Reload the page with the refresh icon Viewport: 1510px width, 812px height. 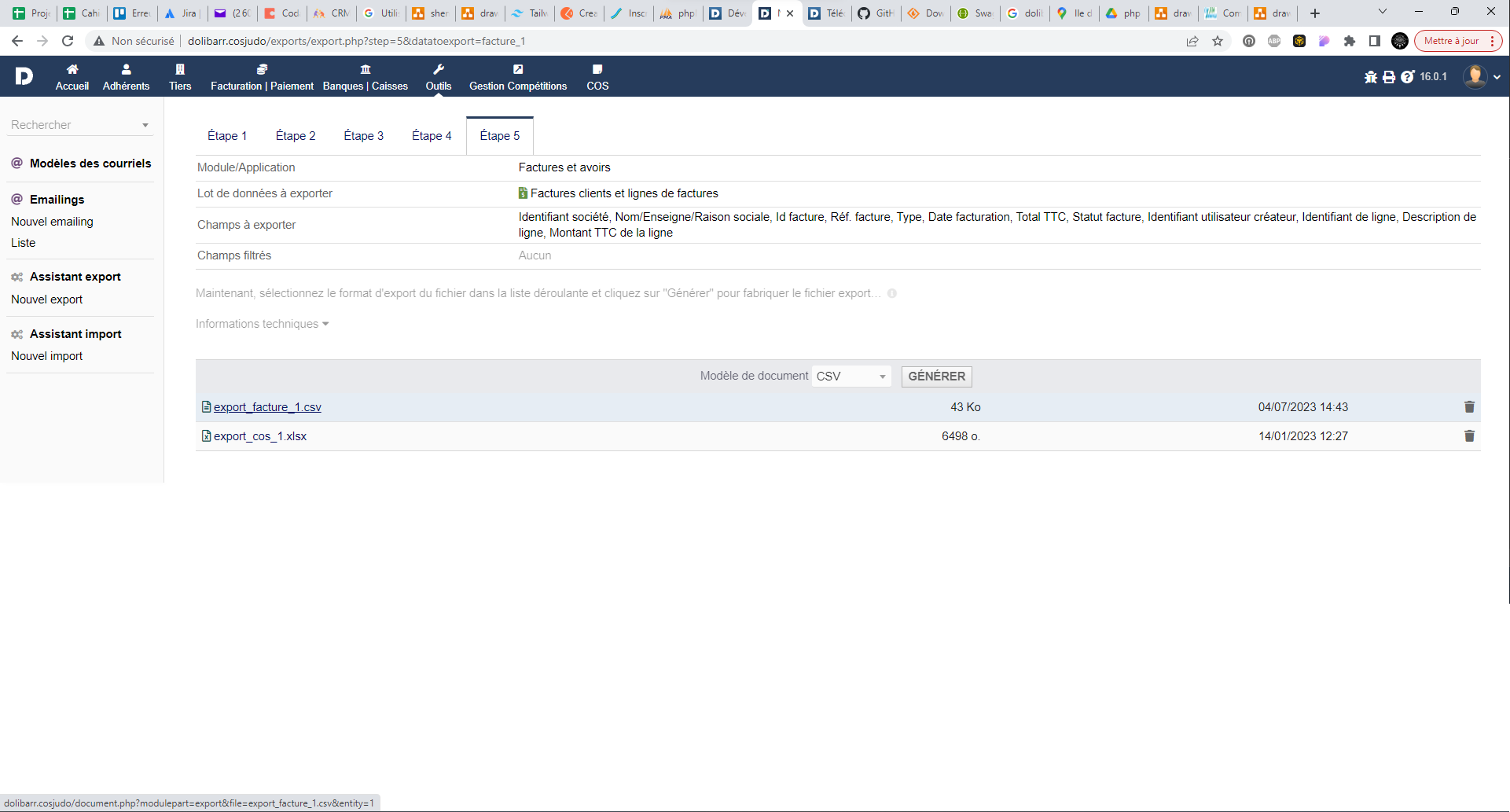[x=68, y=41]
